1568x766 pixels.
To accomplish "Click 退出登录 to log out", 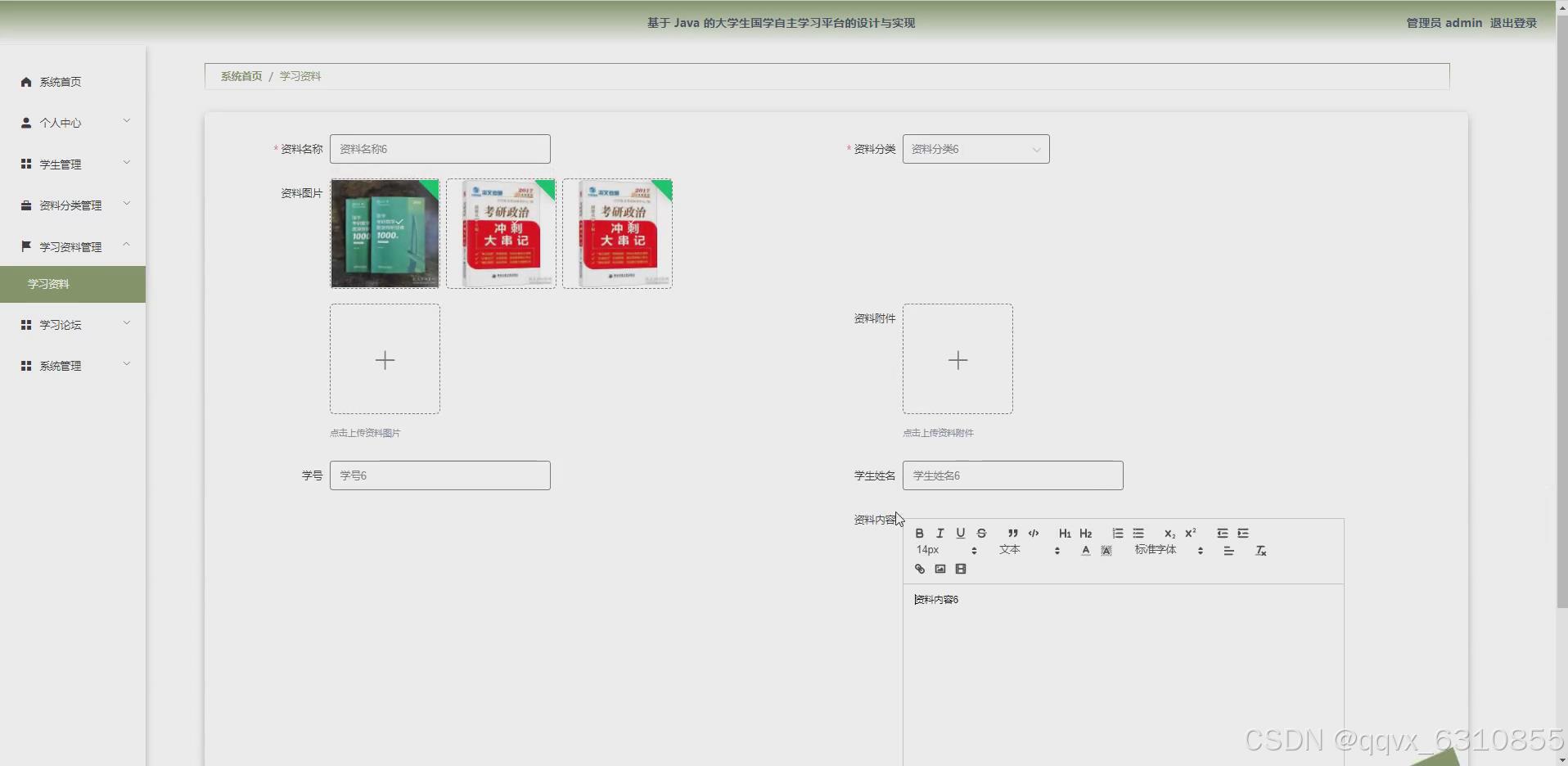I will pyautogui.click(x=1513, y=23).
